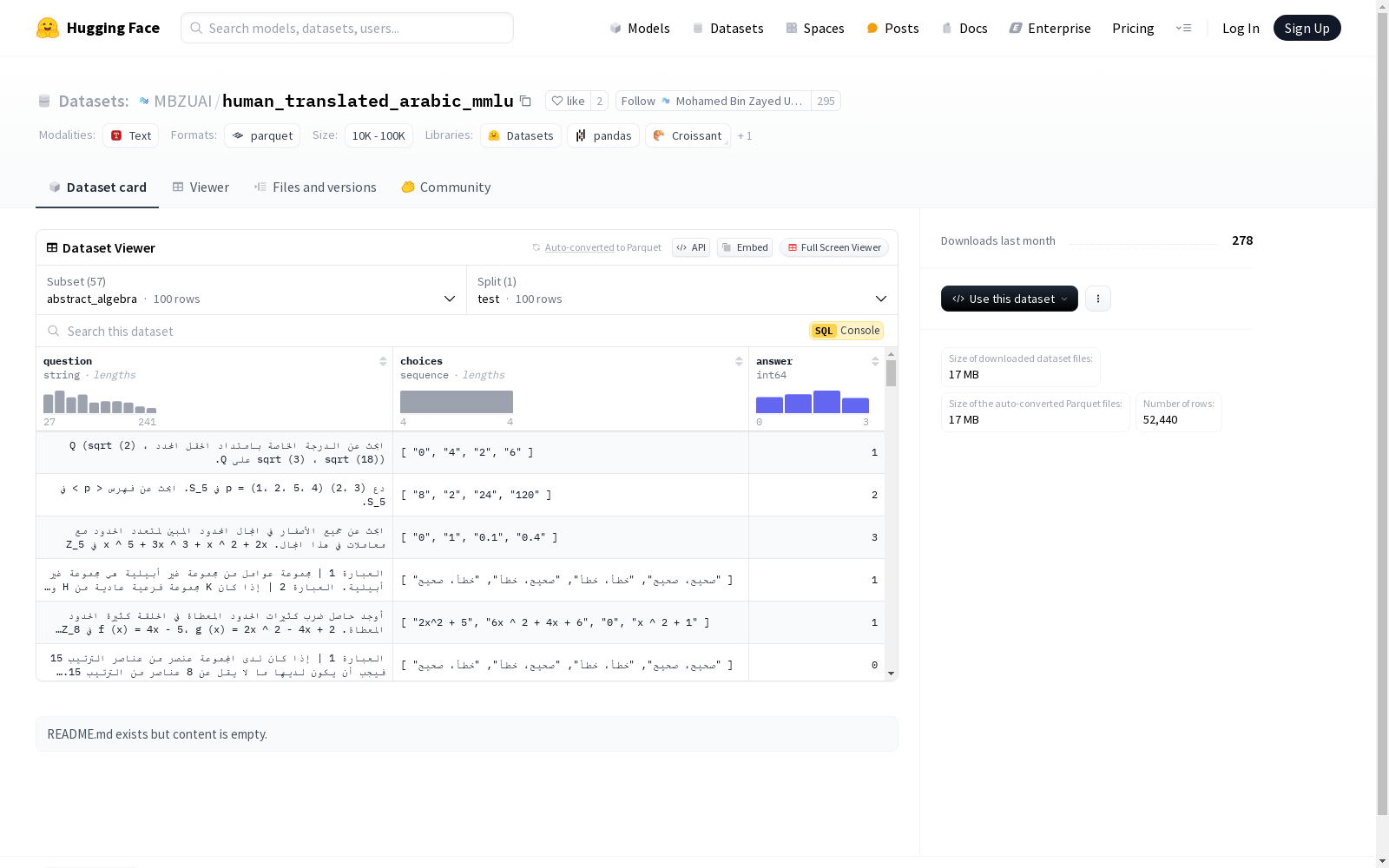Click the 10K - 100K size tag
Viewport: 1389px width, 868px height.
[379, 135]
